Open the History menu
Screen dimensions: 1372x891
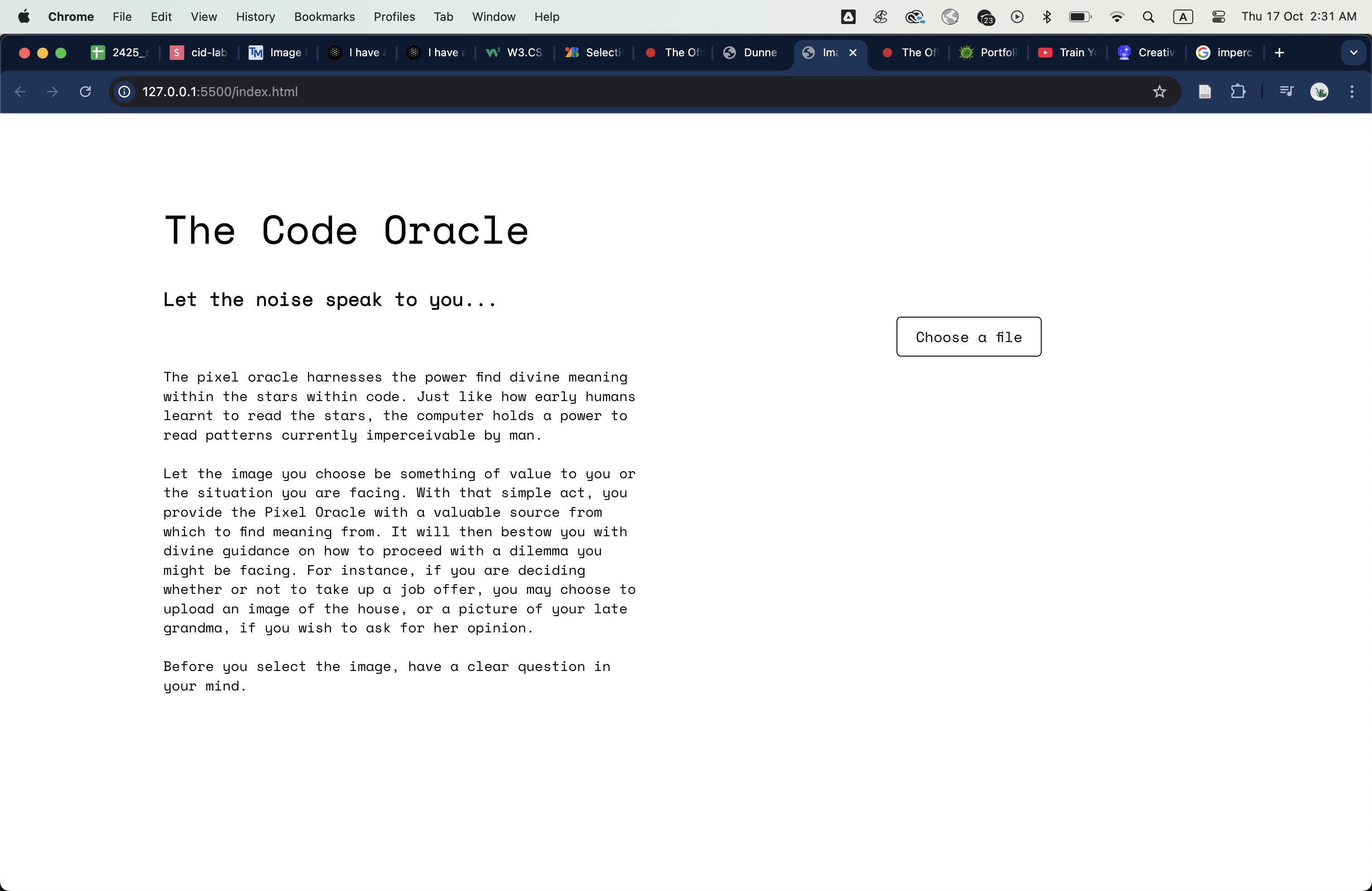[x=255, y=17]
